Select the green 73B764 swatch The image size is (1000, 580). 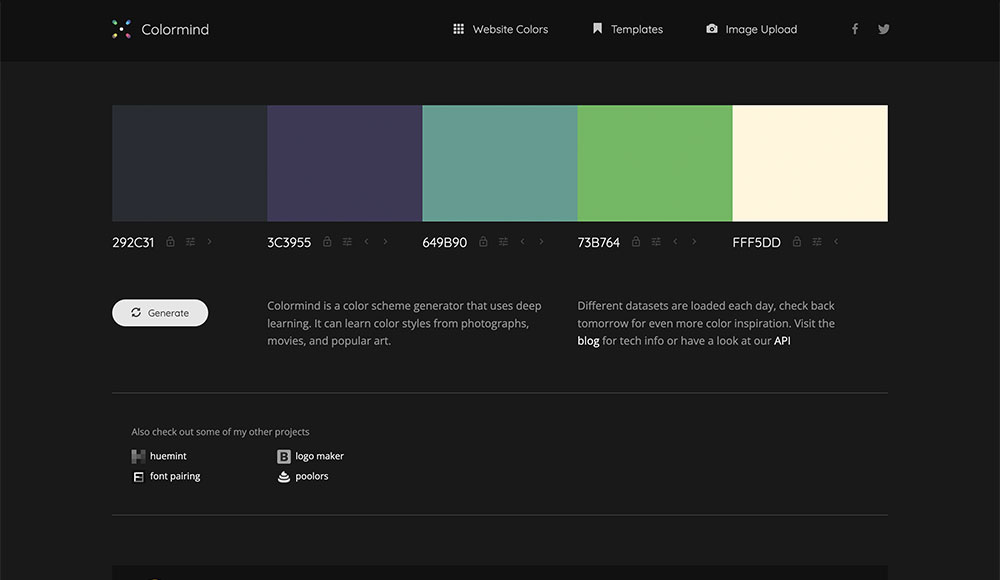(655, 162)
